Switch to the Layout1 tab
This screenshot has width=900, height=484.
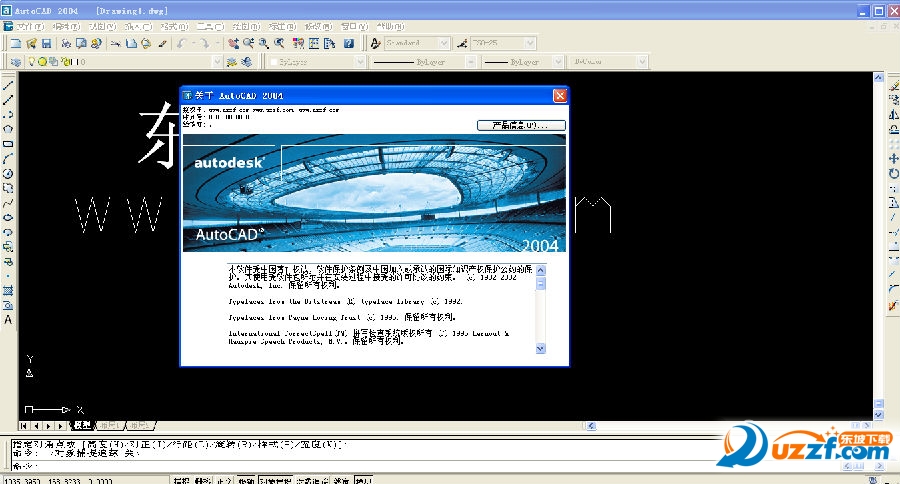pos(109,425)
